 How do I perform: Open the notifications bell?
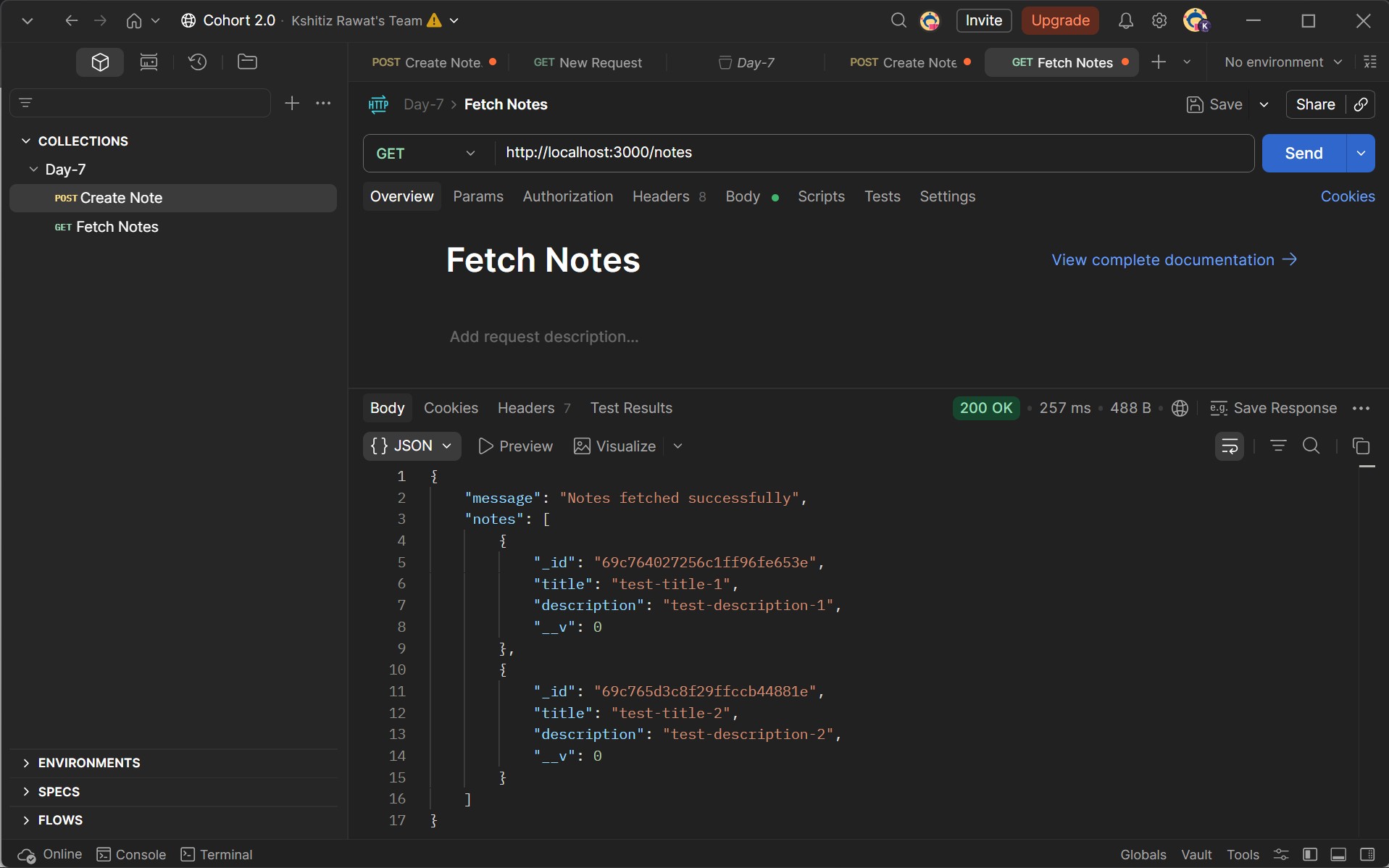(1125, 21)
